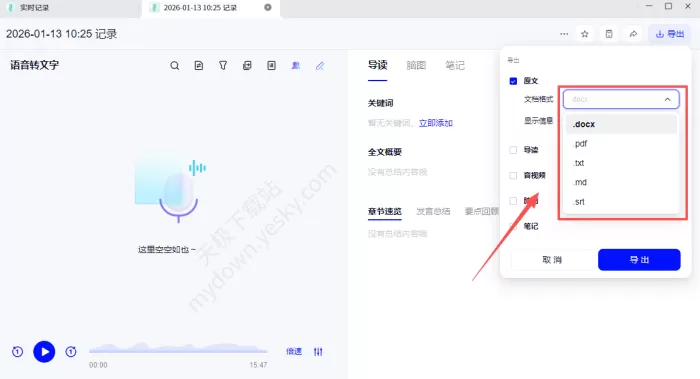This screenshot has width=700, height=379.
Task: Choose .txt format option
Action: [x=621, y=163]
